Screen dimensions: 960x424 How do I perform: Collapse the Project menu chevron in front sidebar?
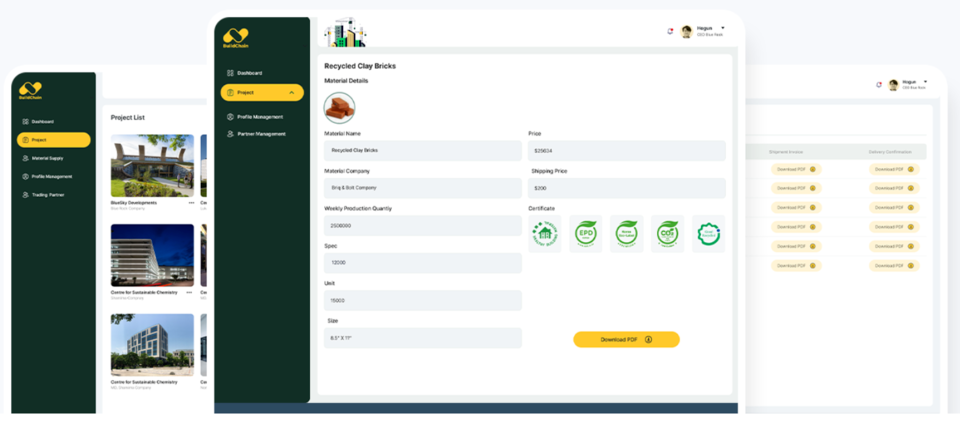click(x=291, y=92)
